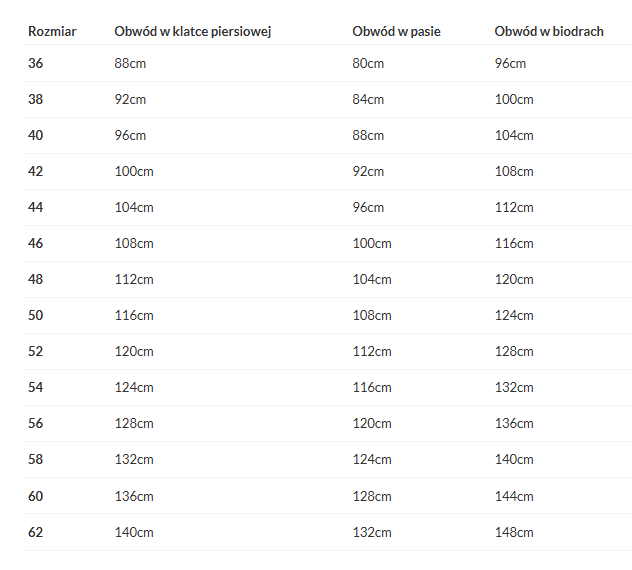632x570 pixels.
Task: Click chest value 100cm for size 42
Action: point(134,171)
